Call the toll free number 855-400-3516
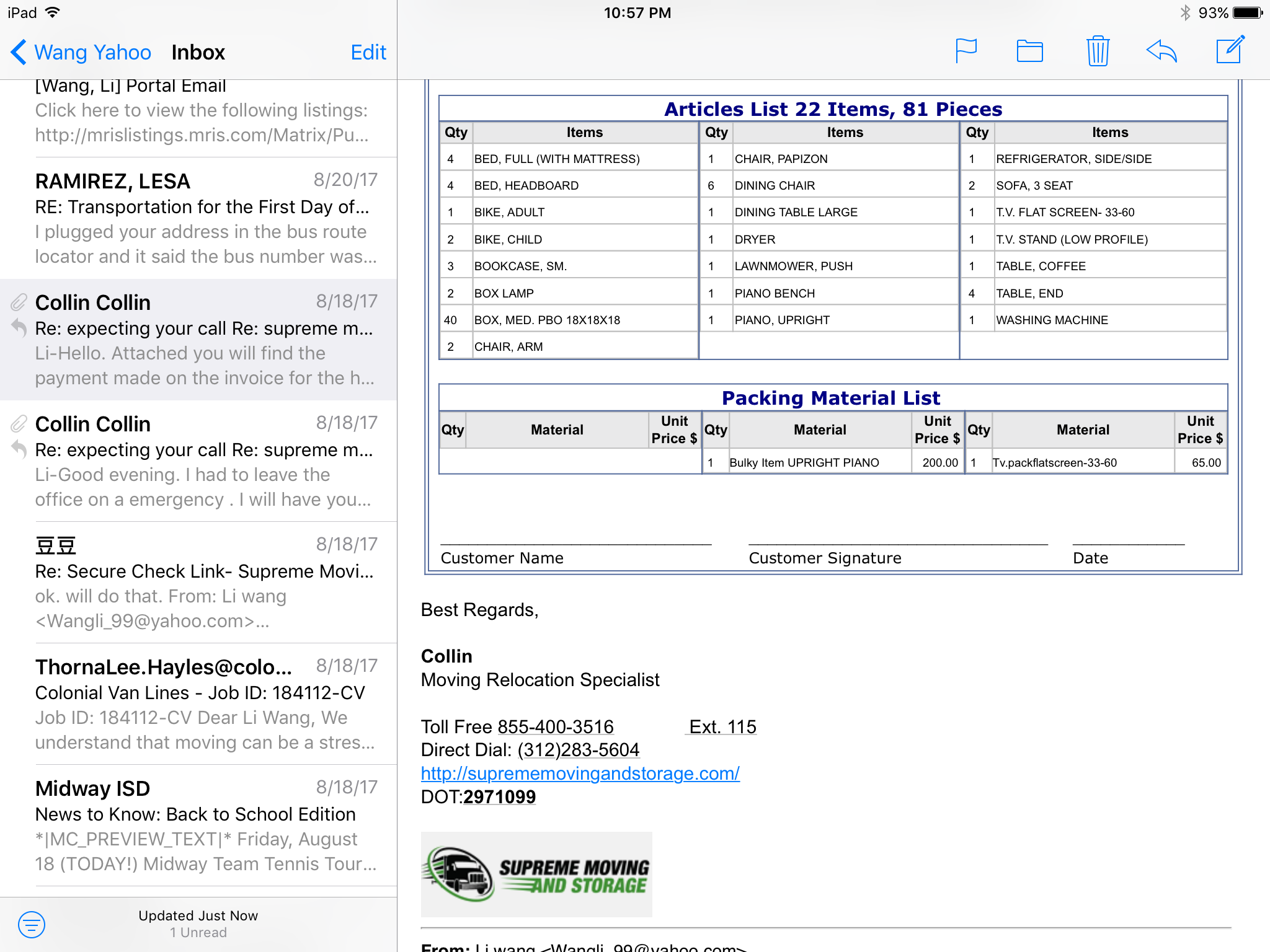 (x=556, y=726)
